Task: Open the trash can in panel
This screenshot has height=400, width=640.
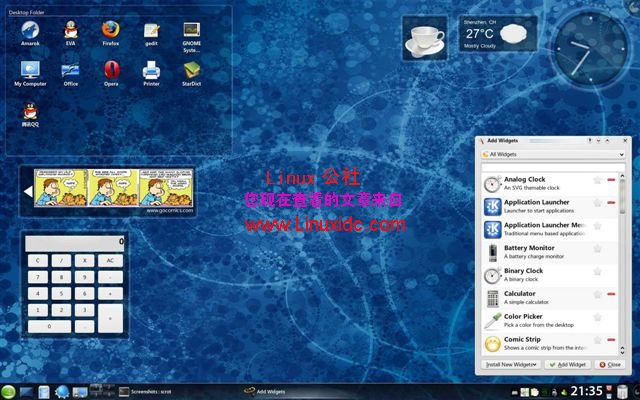Action: (622, 392)
